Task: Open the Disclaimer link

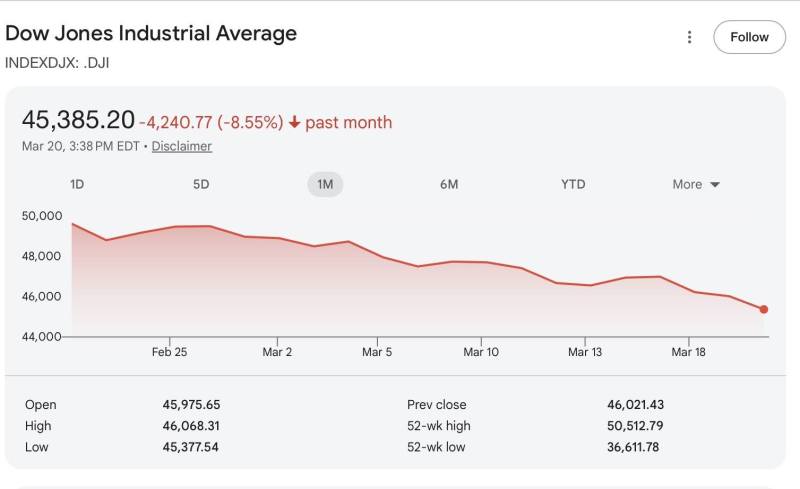Action: [182, 146]
